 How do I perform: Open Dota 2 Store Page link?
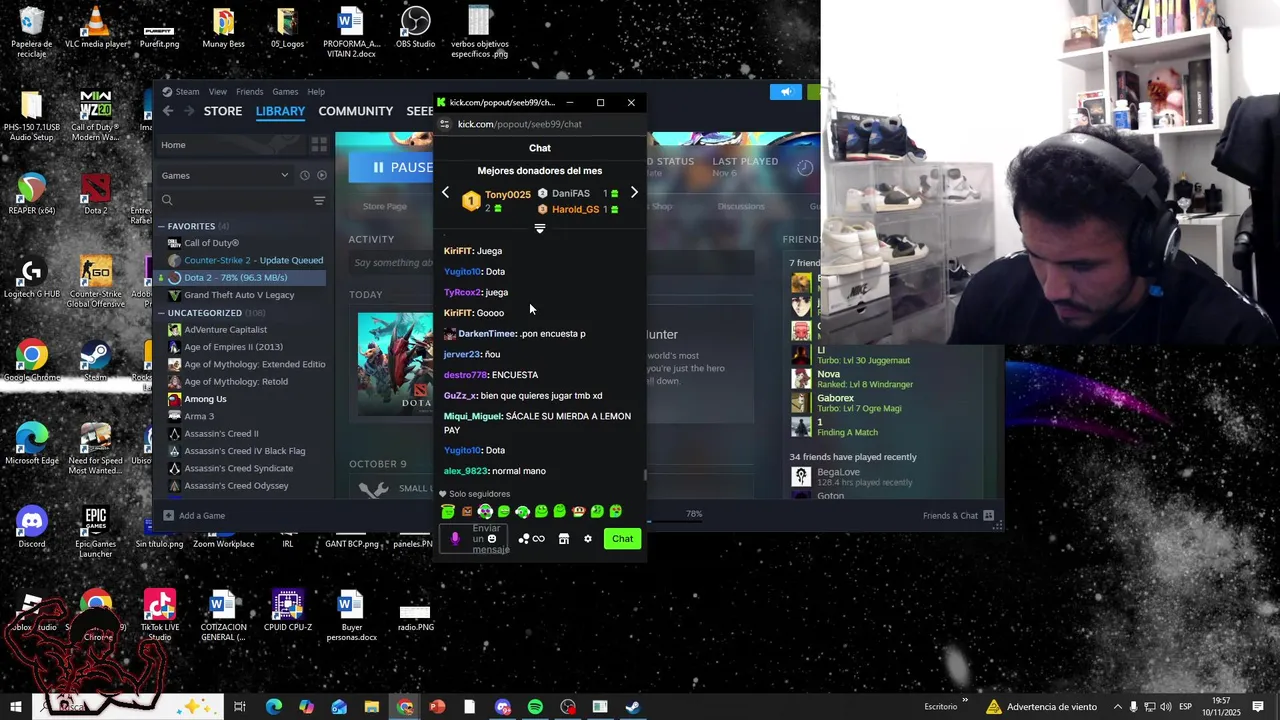point(384,206)
